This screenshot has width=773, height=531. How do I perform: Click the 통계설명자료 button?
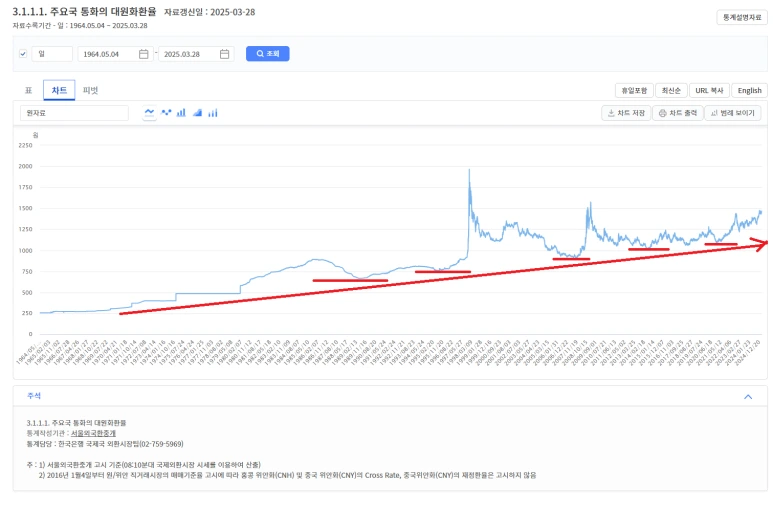point(742,17)
